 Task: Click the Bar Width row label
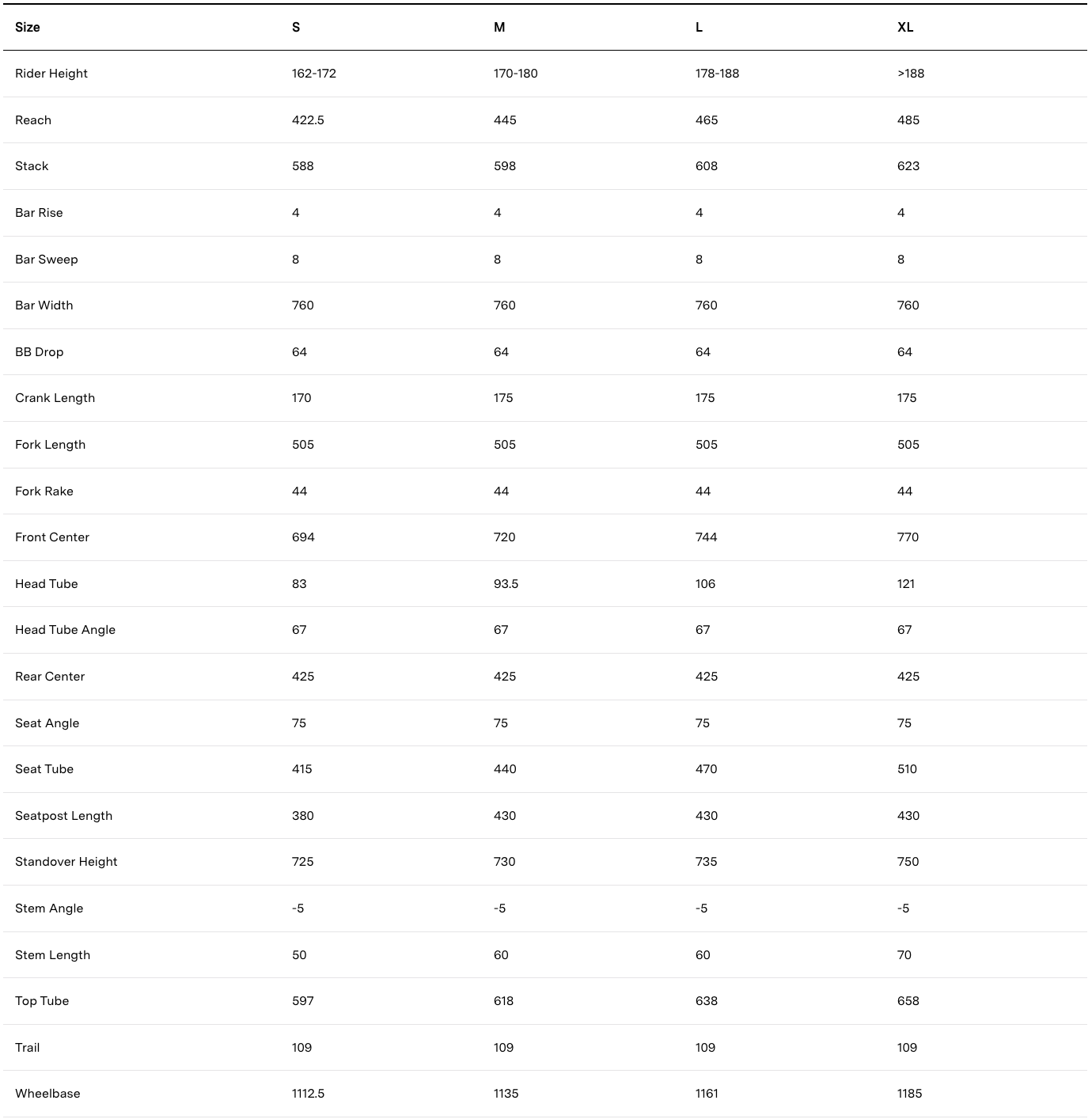tap(44, 305)
